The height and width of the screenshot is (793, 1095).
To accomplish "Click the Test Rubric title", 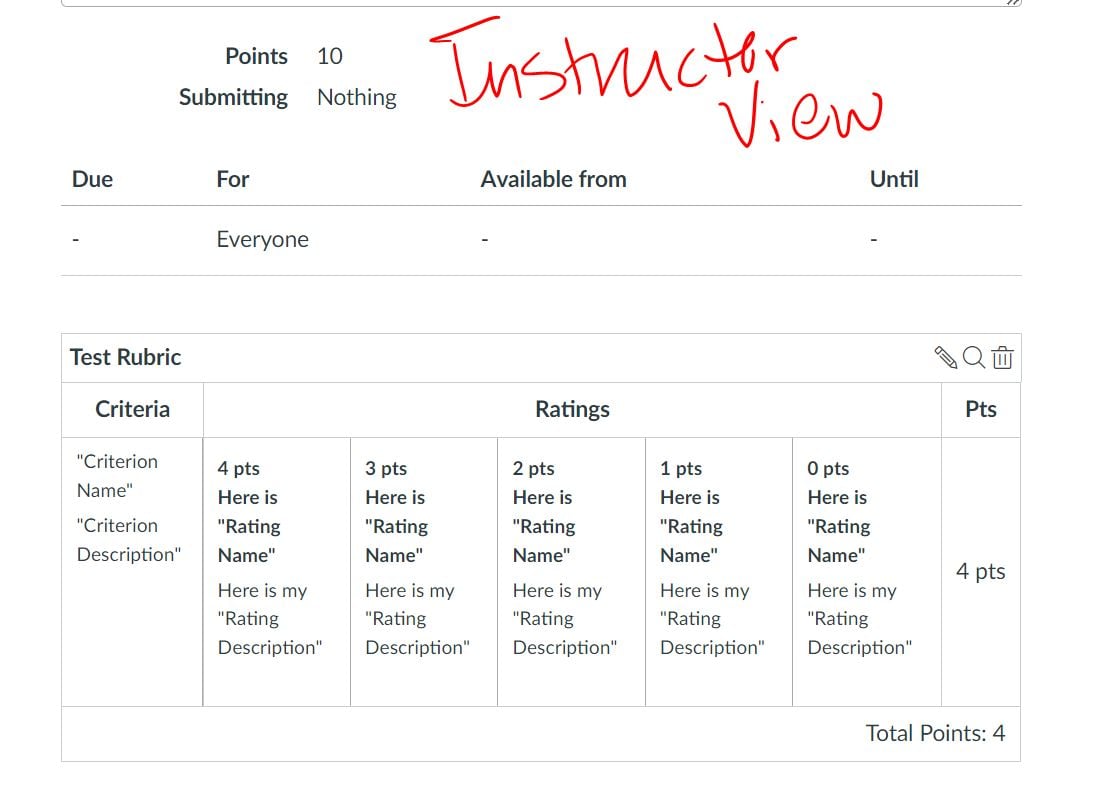I will 124,357.
